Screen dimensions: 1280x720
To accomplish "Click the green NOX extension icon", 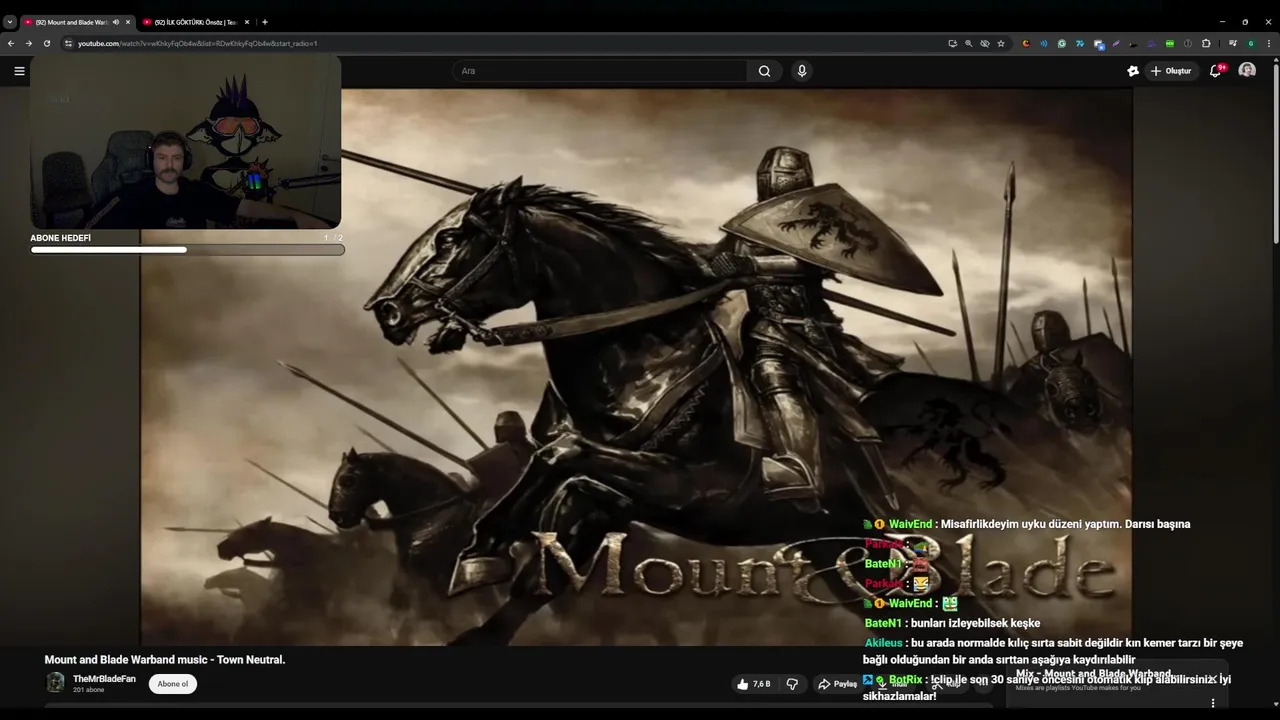I will coord(1170,43).
